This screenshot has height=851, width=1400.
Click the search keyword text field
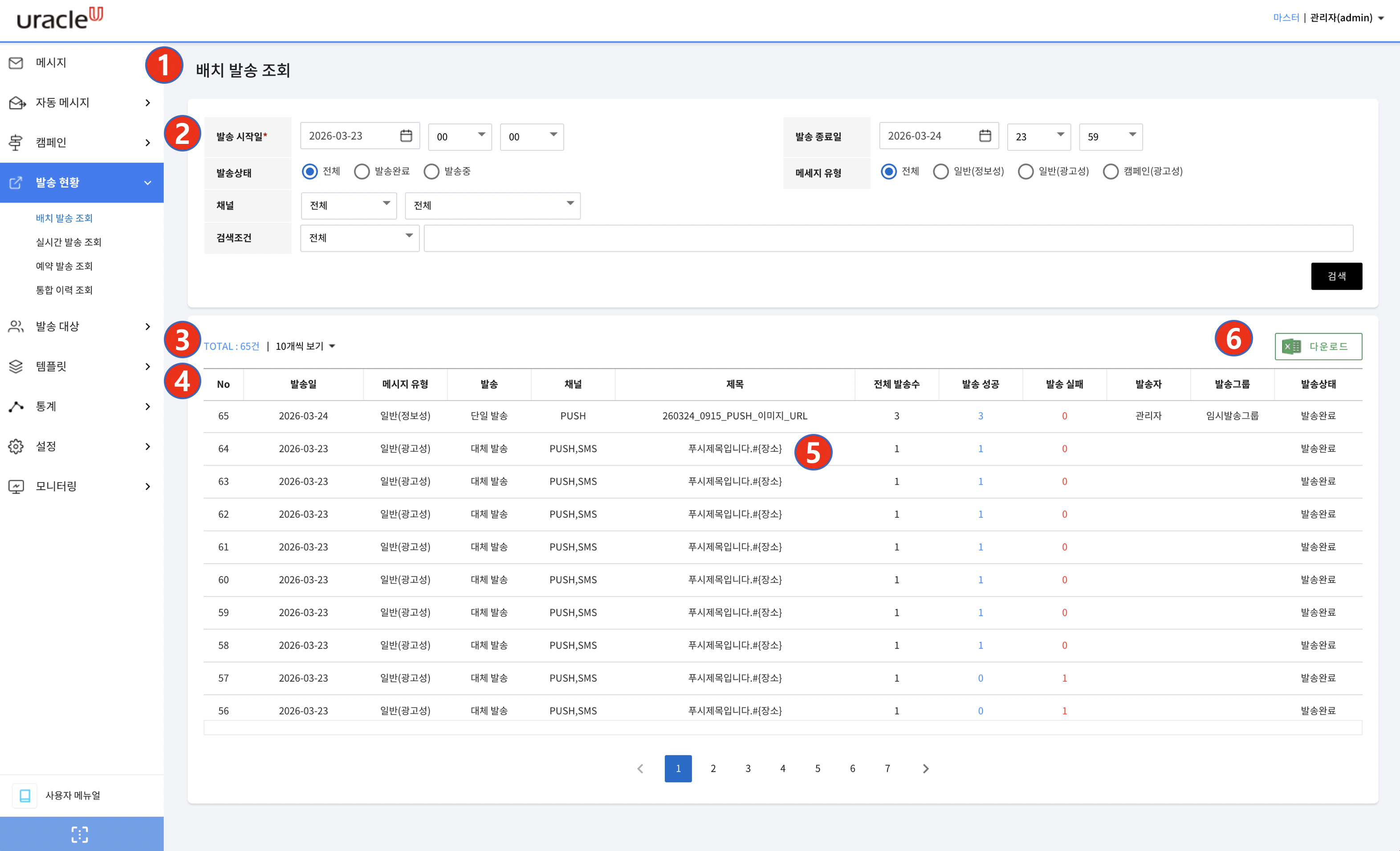(x=888, y=238)
